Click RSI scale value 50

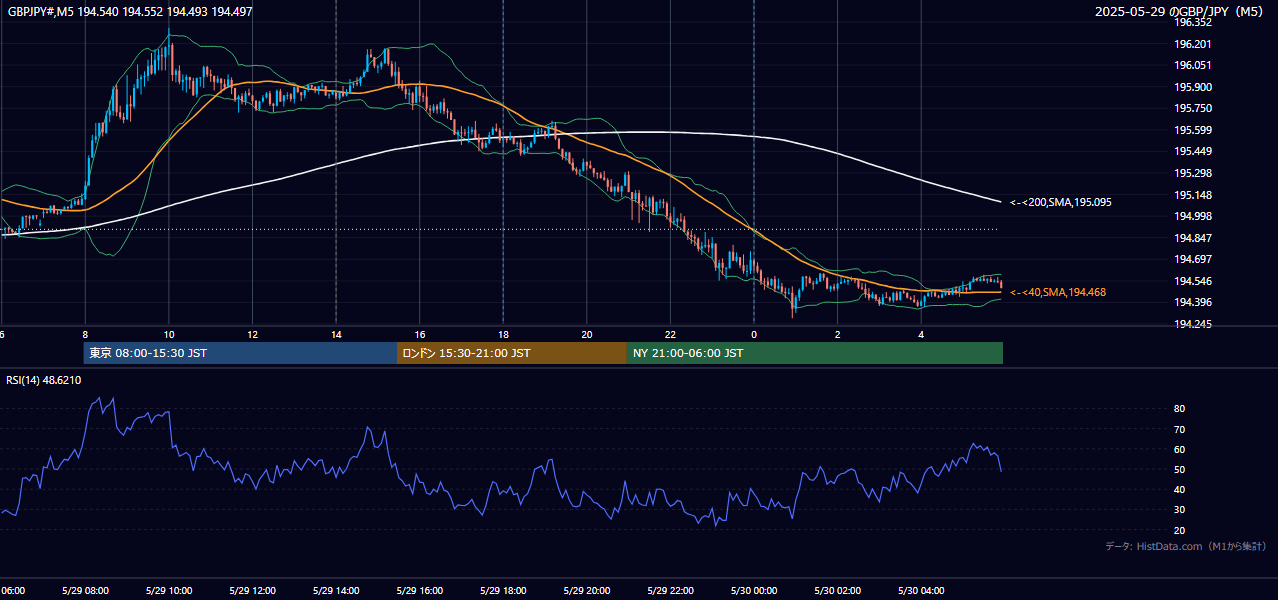tap(1180, 469)
